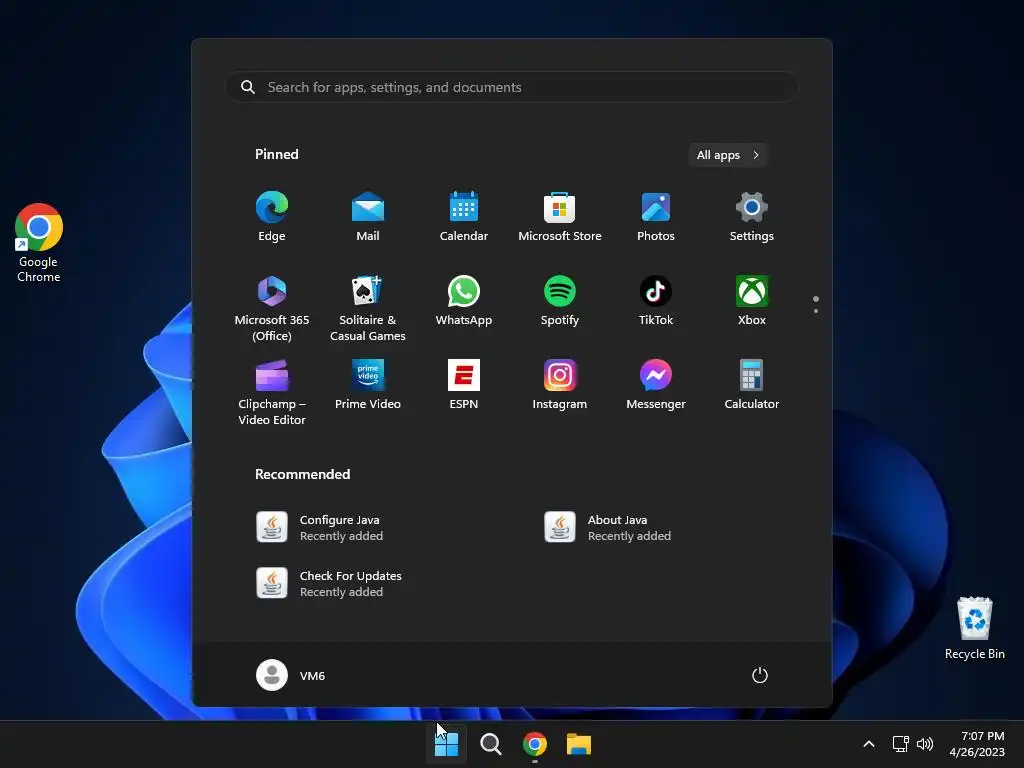Open Microsoft Store

coord(560,217)
